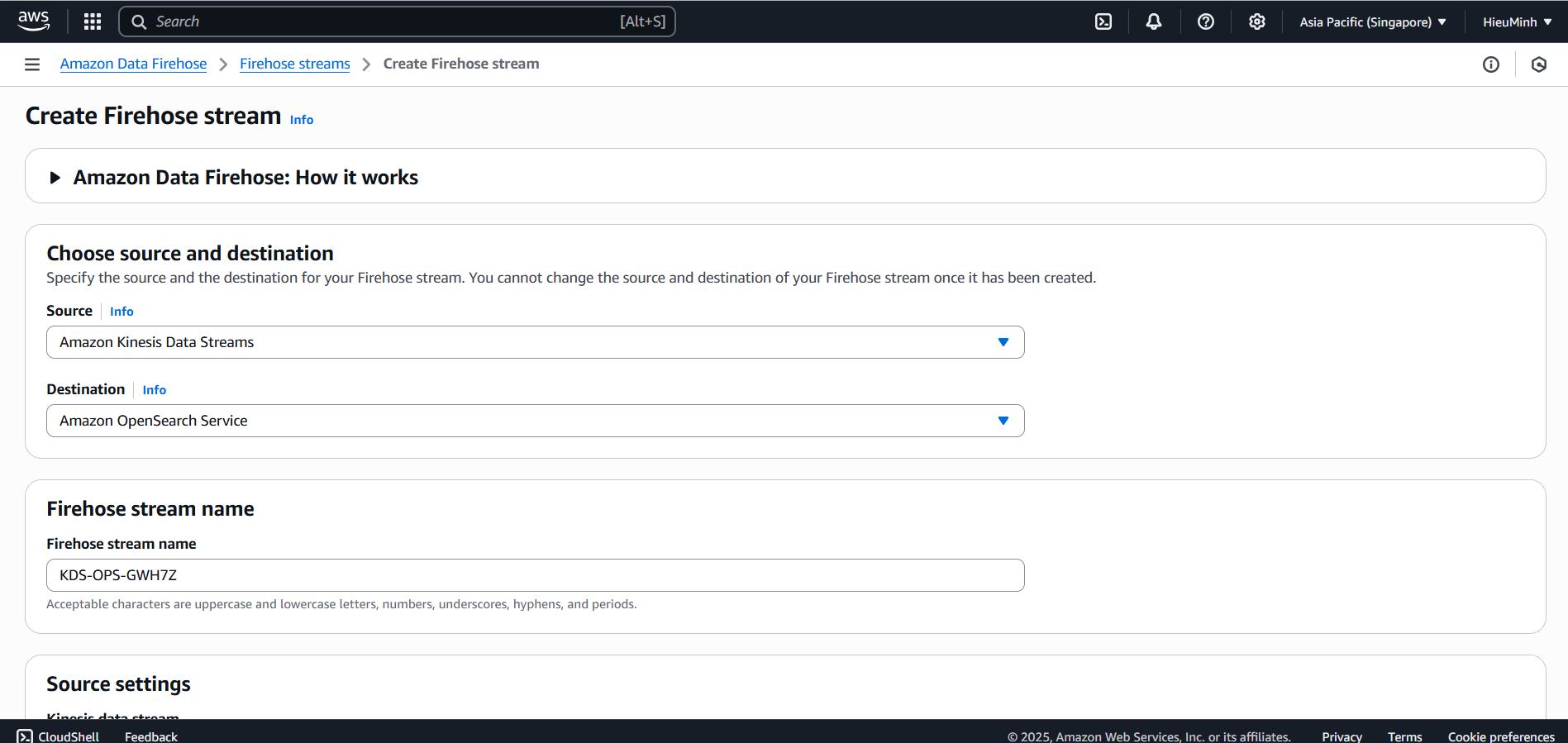Screen dimensions: 1568x743
Task: Click the Firehose stream name input field
Action: coord(536,575)
